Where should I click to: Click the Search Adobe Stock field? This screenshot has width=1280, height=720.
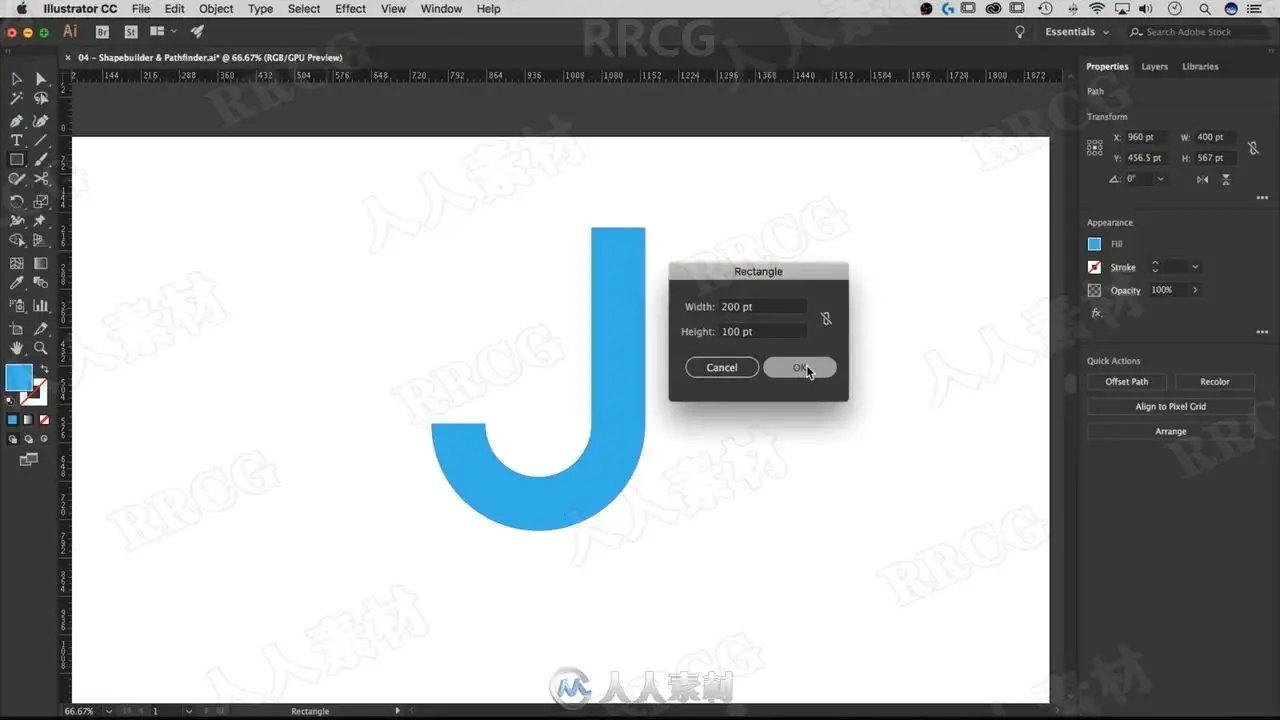pyautogui.click(x=1198, y=32)
